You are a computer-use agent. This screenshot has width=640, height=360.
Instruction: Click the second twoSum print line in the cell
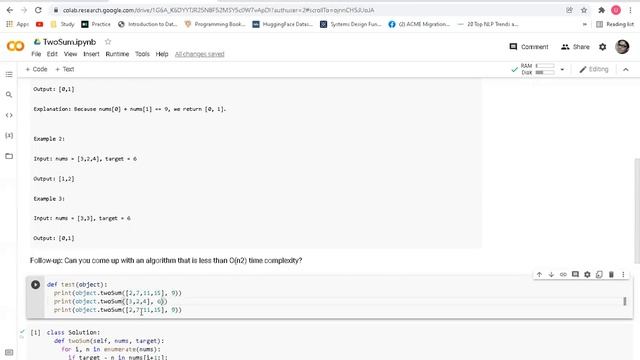pyautogui.click(x=110, y=302)
